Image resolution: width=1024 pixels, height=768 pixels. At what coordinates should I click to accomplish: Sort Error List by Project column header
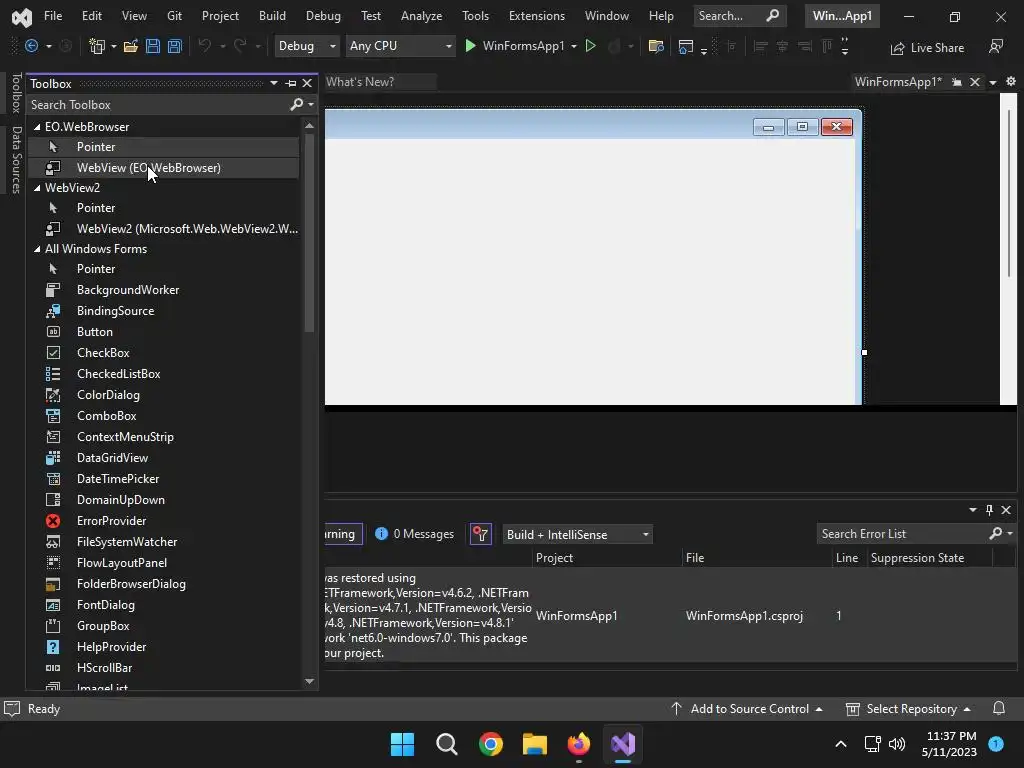(x=554, y=558)
